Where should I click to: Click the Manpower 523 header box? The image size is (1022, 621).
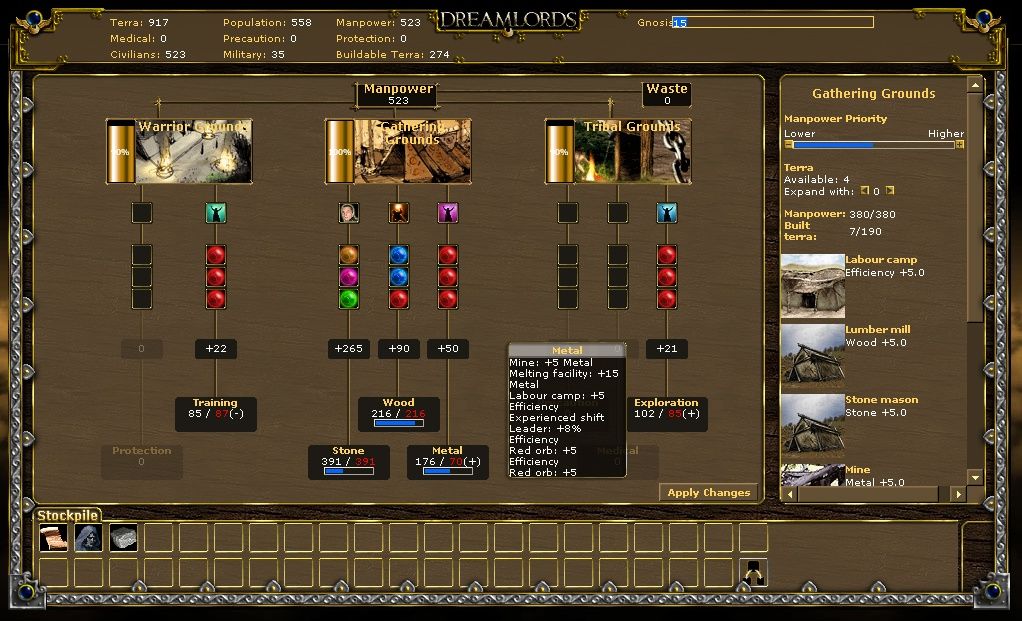point(398,94)
